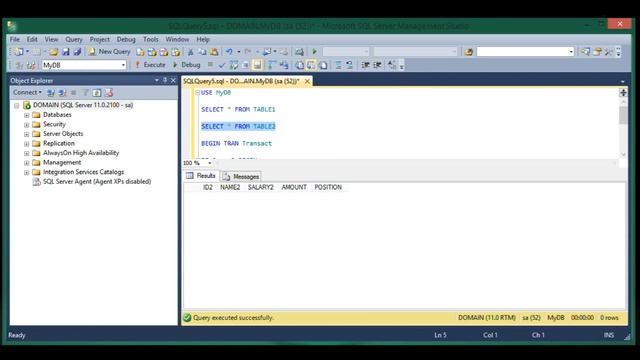The width and height of the screenshot is (640, 360).
Task: Toggle Include Client Statistics
Action: 284,65
